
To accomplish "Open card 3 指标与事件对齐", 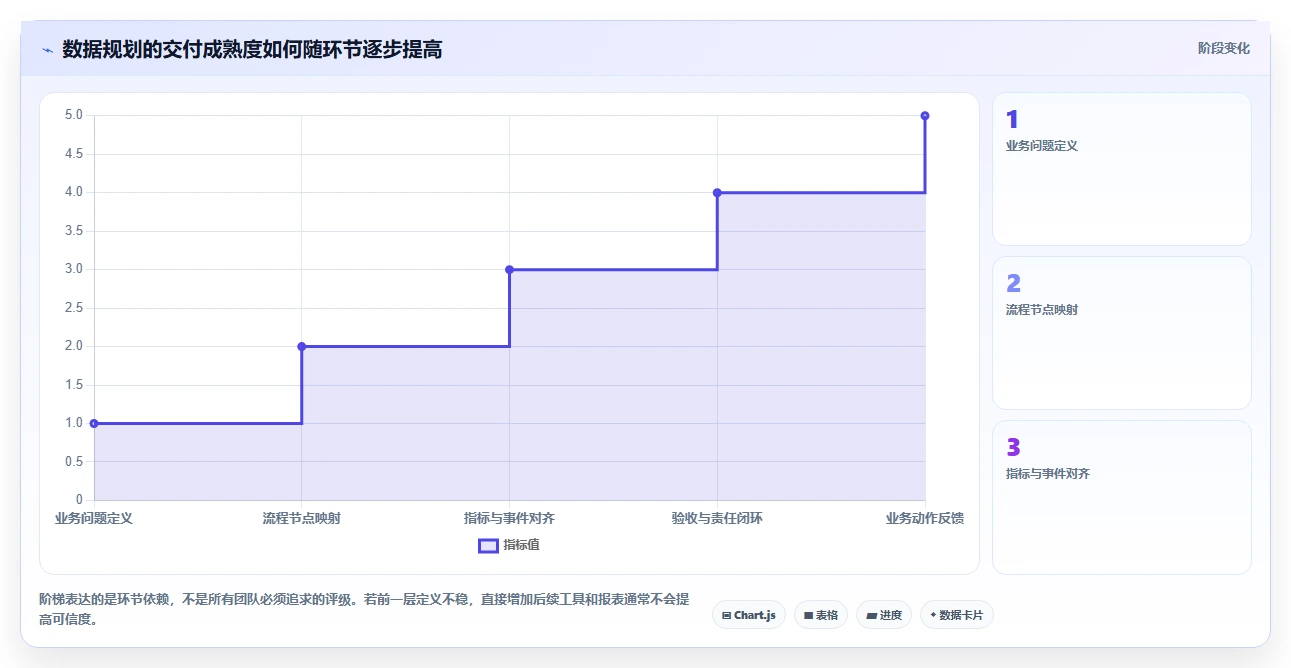I will click(1121, 497).
